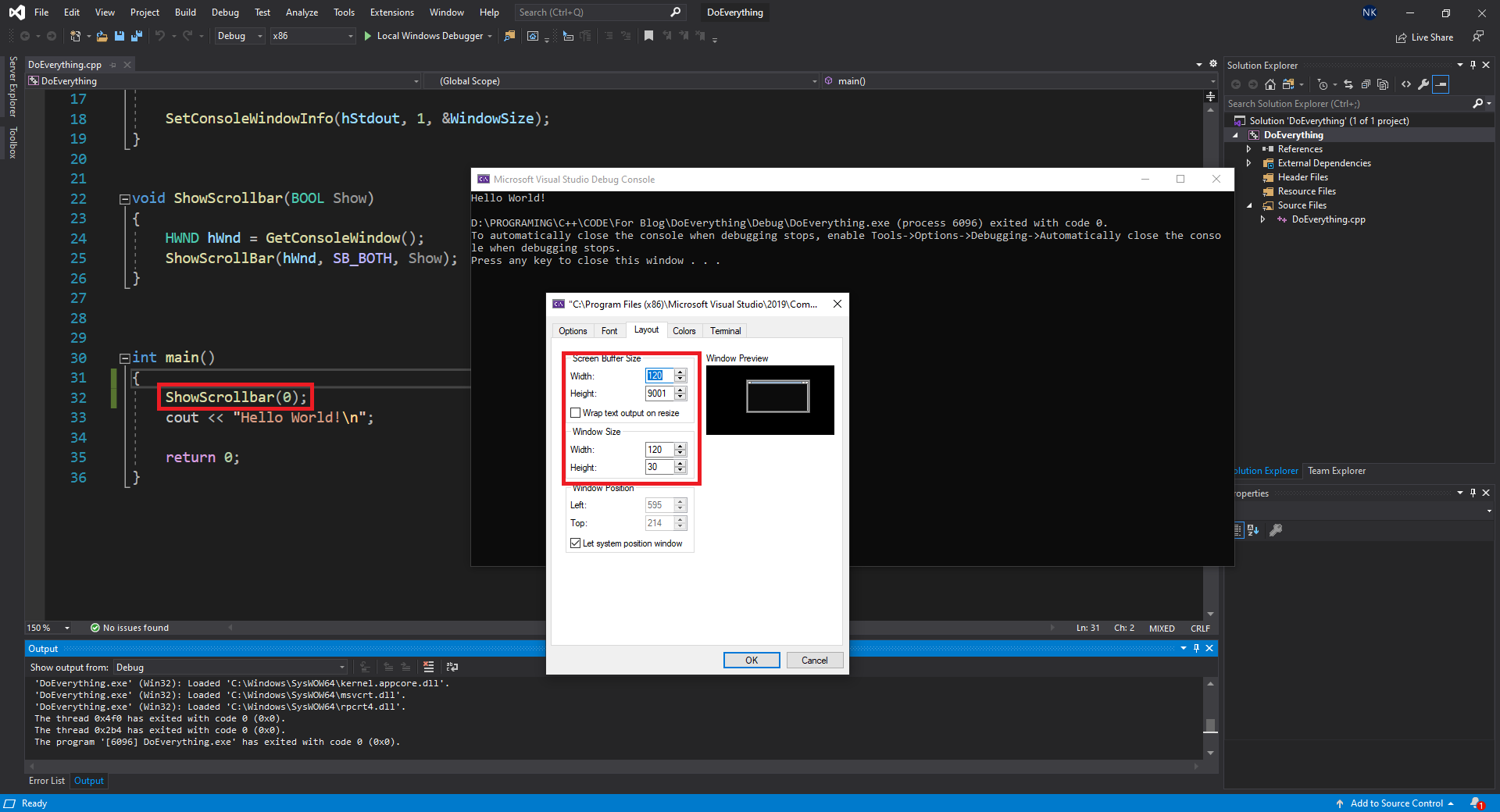Toggle a bookmark on the current line
Viewport: 1500px width, 812px height.
pyautogui.click(x=649, y=36)
